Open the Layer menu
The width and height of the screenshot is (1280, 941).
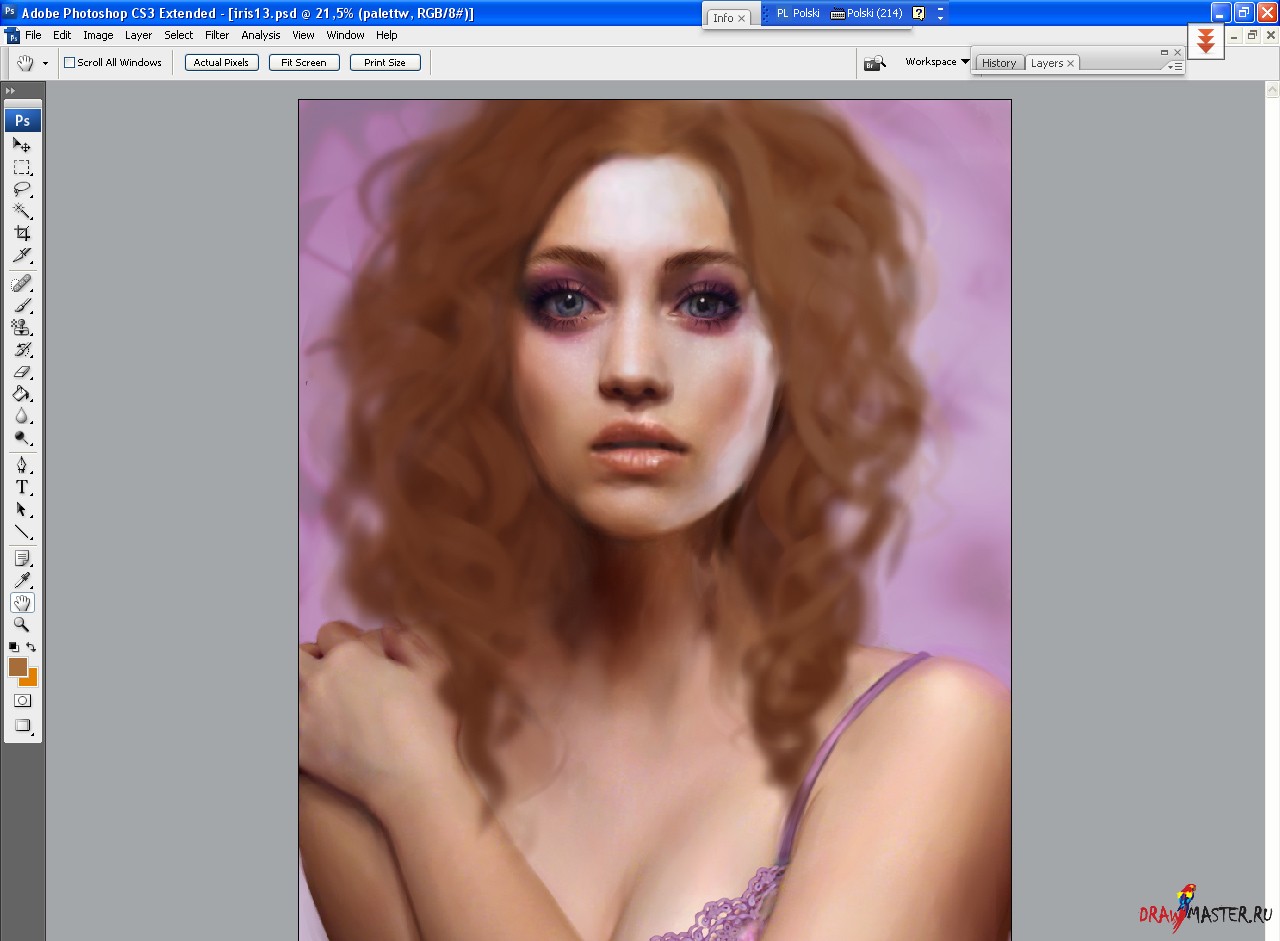click(138, 35)
